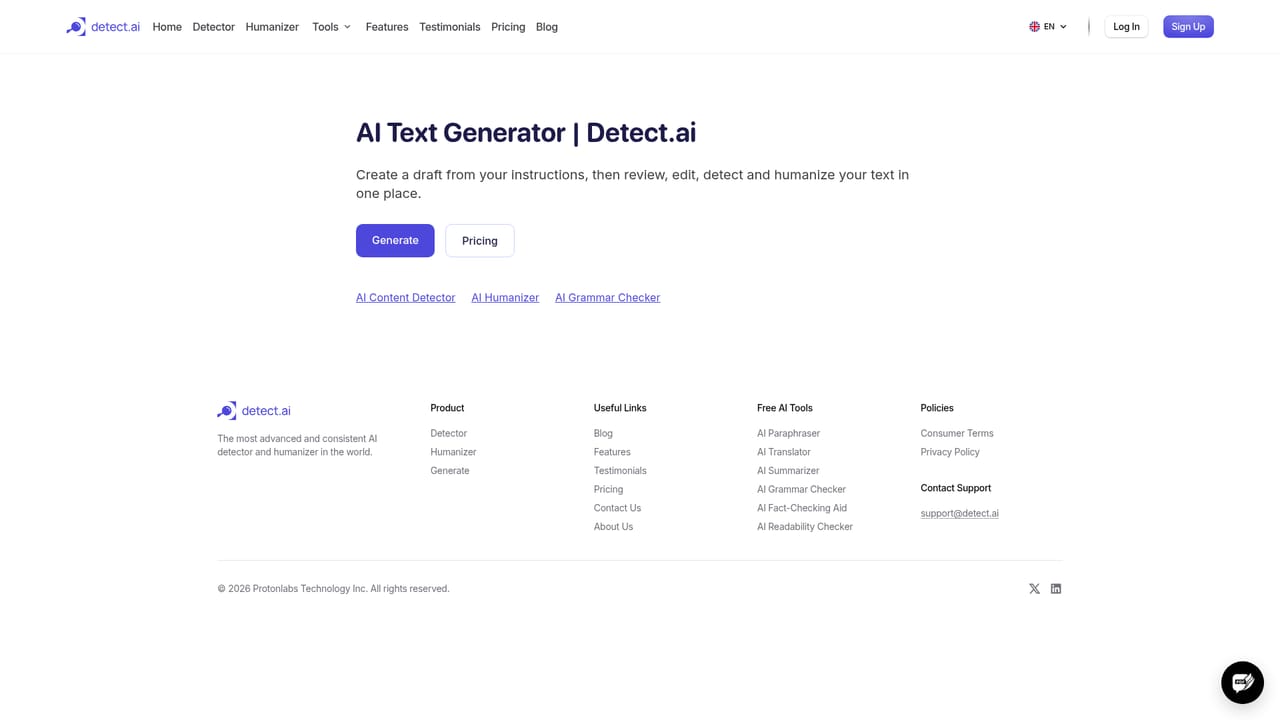
Task: Open the EN language selector
Action: (1048, 27)
